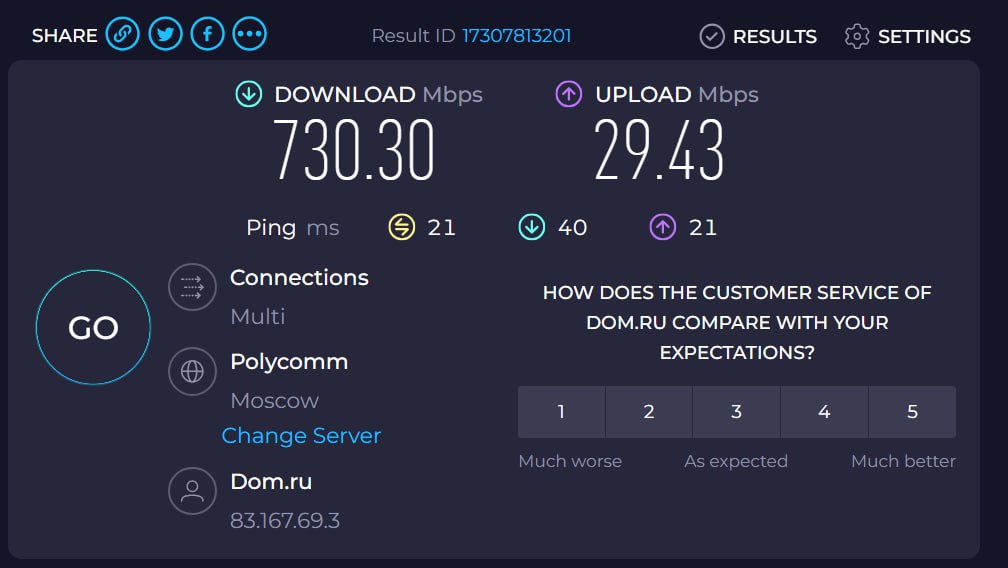Click the download latency icon showing 40
The width and height of the screenshot is (1008, 568).
(x=532, y=227)
